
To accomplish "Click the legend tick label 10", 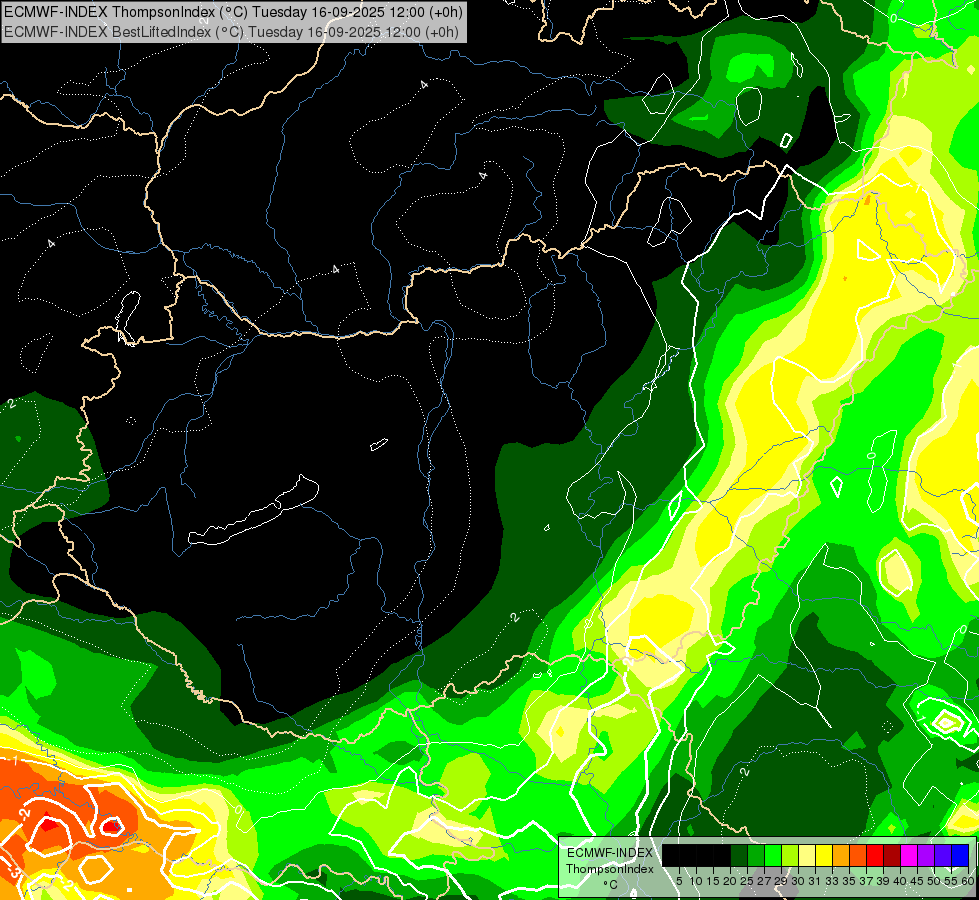I will (x=696, y=881).
